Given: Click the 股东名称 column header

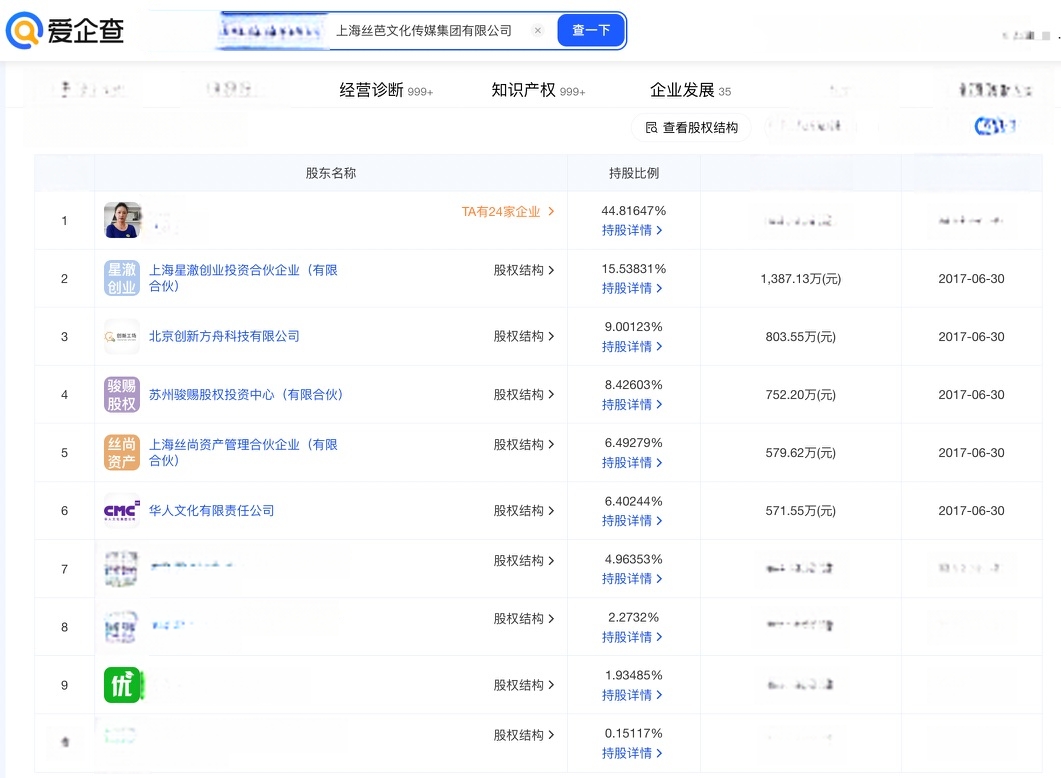Looking at the screenshot, I should tap(331, 173).
